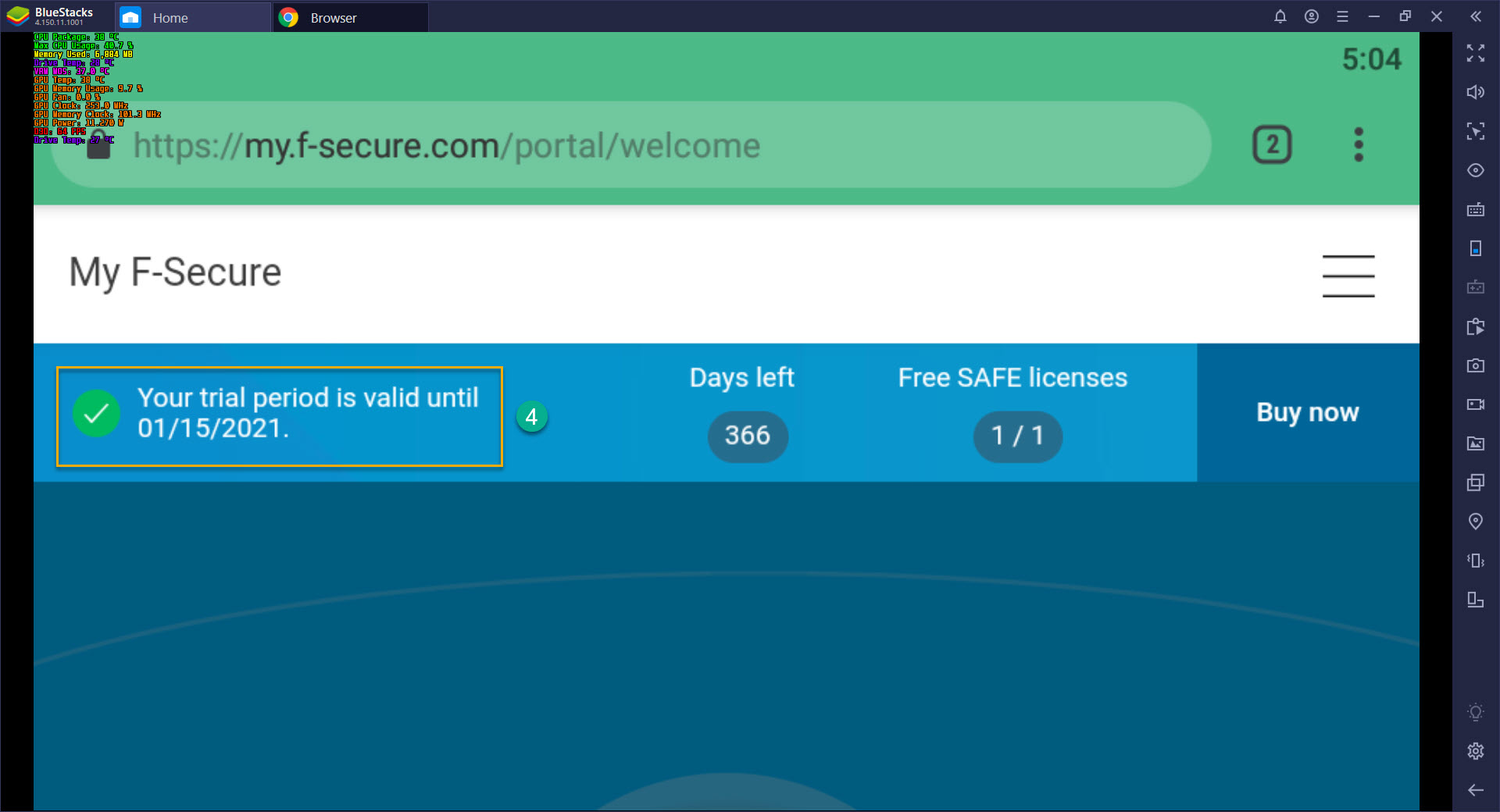Open browser three-dot overflow menu
Viewport: 1500px width, 812px height.
point(1359,144)
